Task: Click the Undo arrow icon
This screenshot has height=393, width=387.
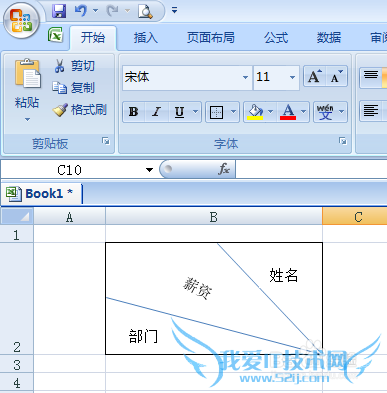Action: click(x=81, y=11)
